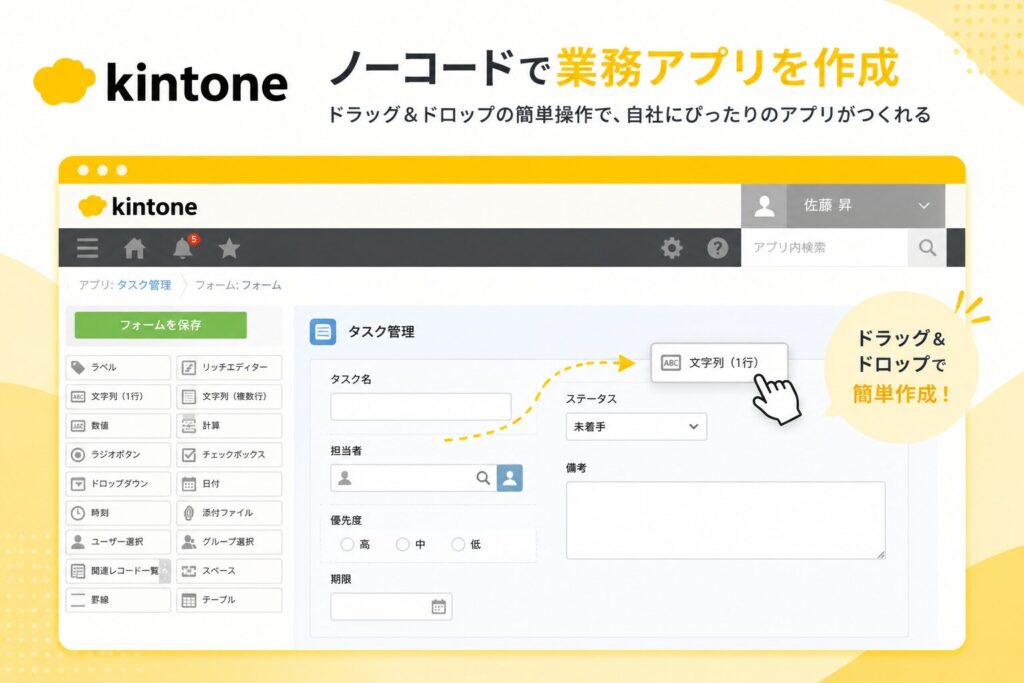1024x683 pixels.
Task: Select the ユーザー選択 field in palette
Action: click(x=118, y=542)
